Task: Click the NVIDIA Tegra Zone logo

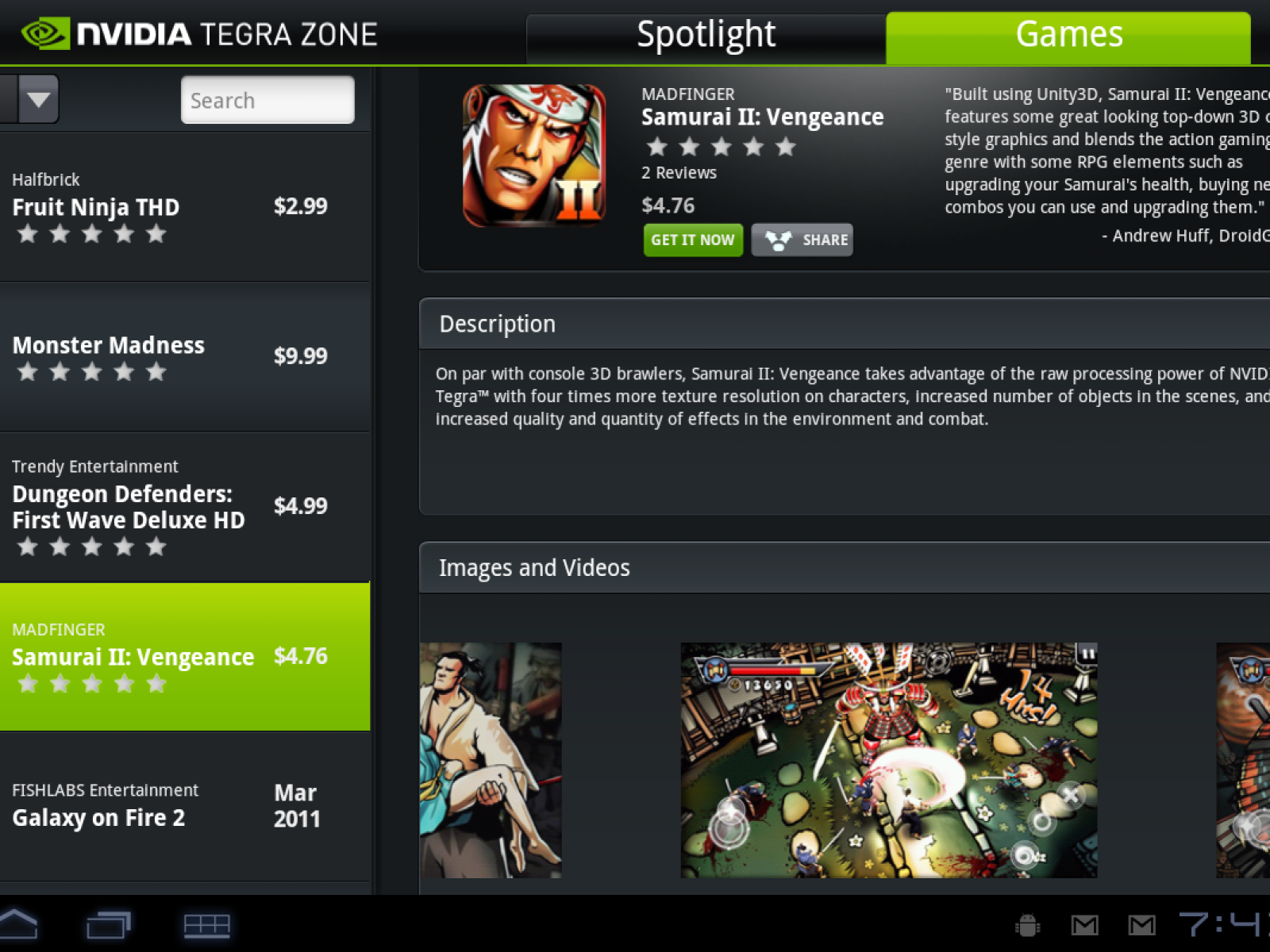Action: [199, 34]
